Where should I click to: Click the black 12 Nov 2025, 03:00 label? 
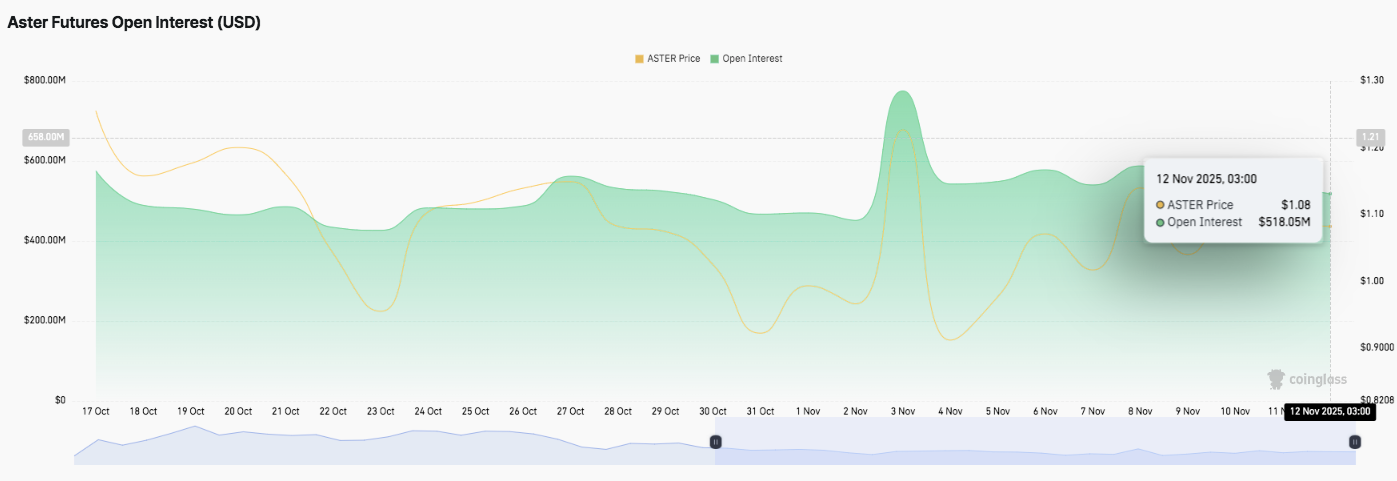[x=1329, y=411]
